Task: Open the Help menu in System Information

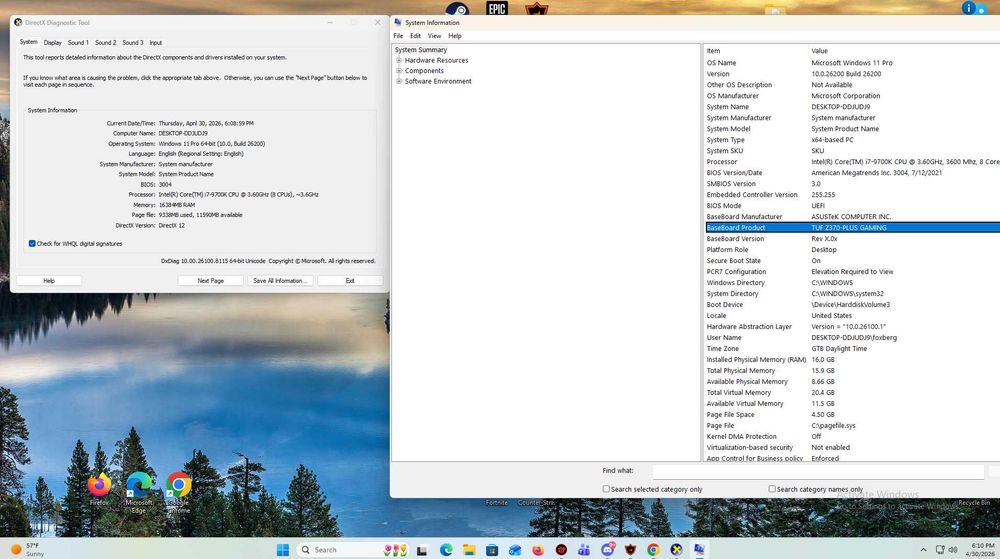Action: pos(455,36)
